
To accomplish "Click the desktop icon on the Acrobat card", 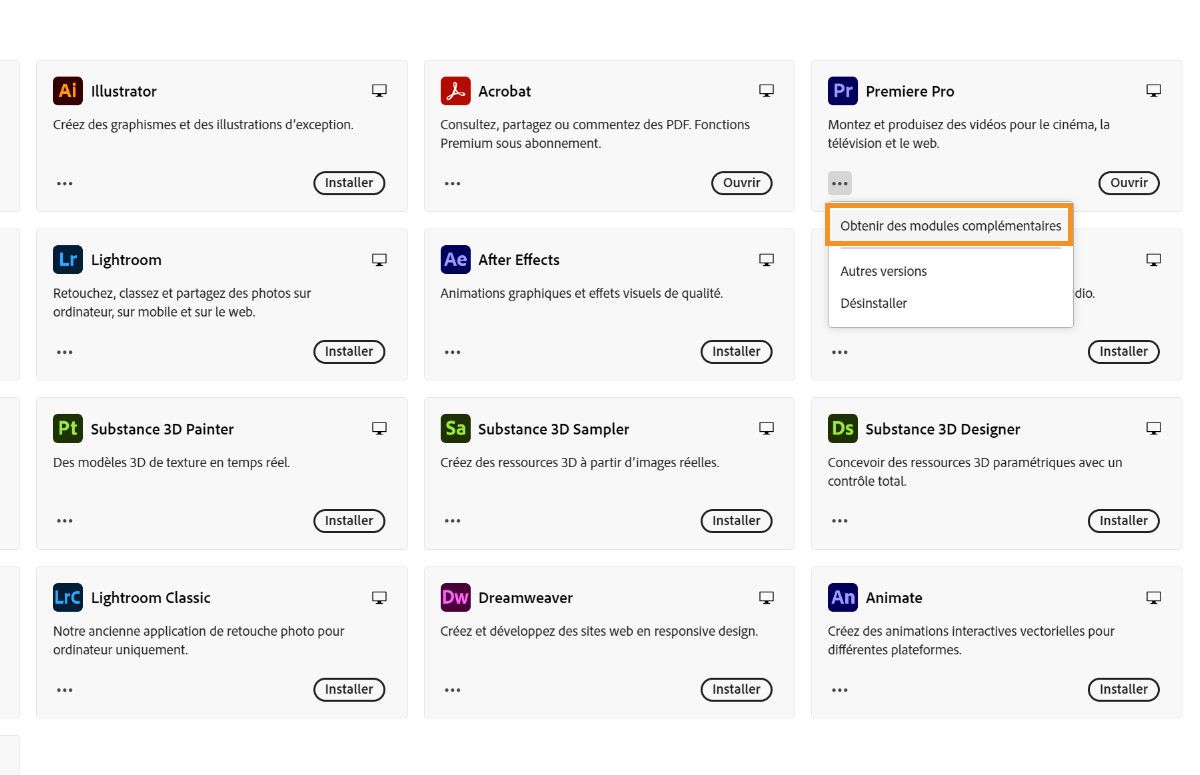I will (766, 89).
